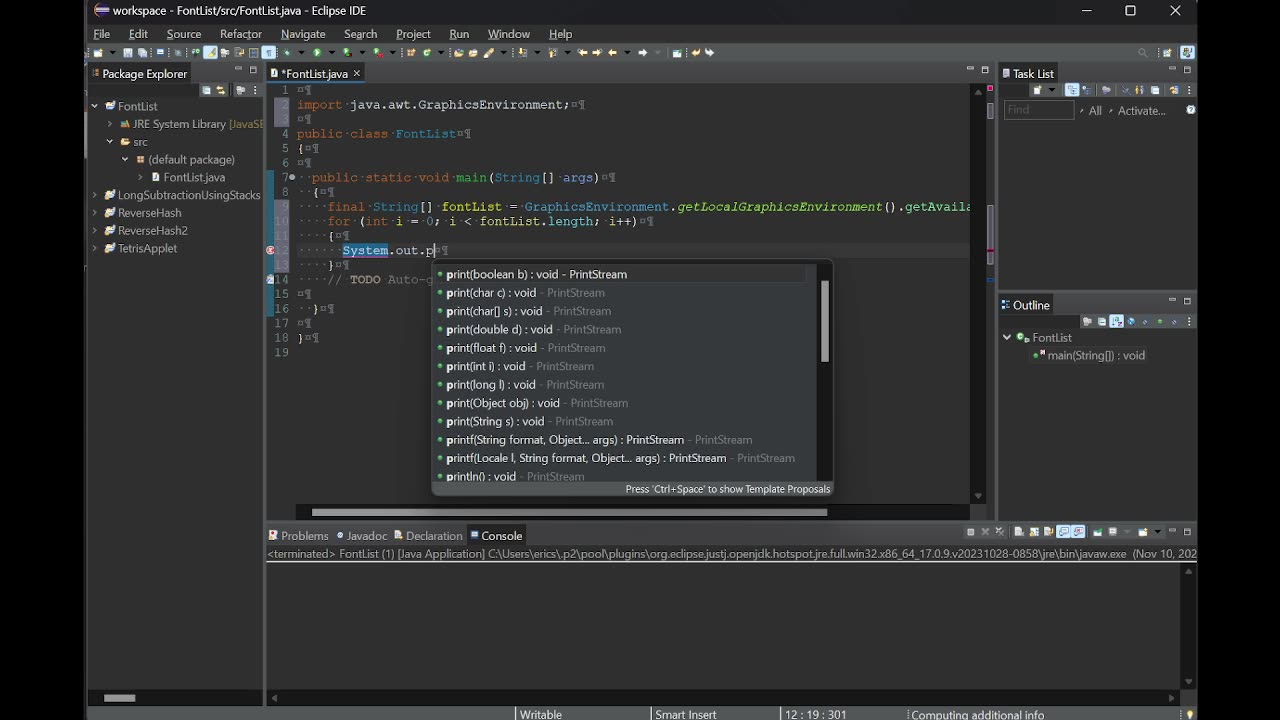The image size is (1280, 720).
Task: Start debugging with the Debug bug icon
Action: (x=287, y=52)
